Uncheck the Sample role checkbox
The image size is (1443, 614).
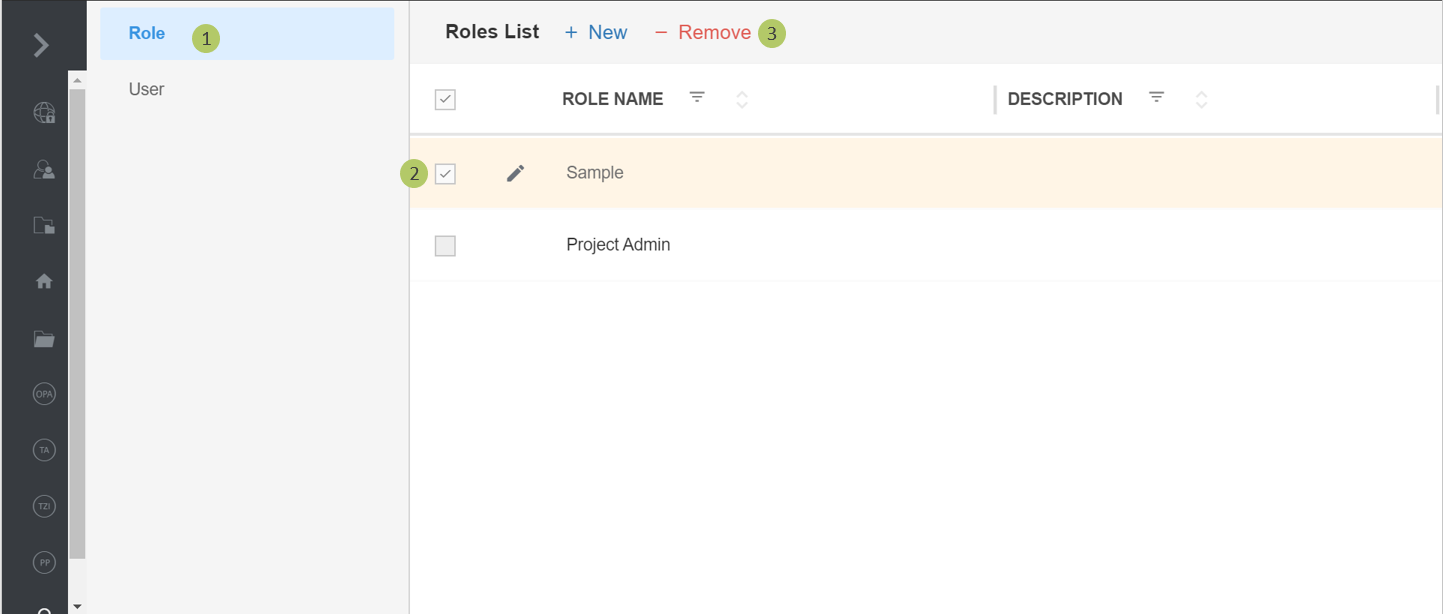point(445,174)
